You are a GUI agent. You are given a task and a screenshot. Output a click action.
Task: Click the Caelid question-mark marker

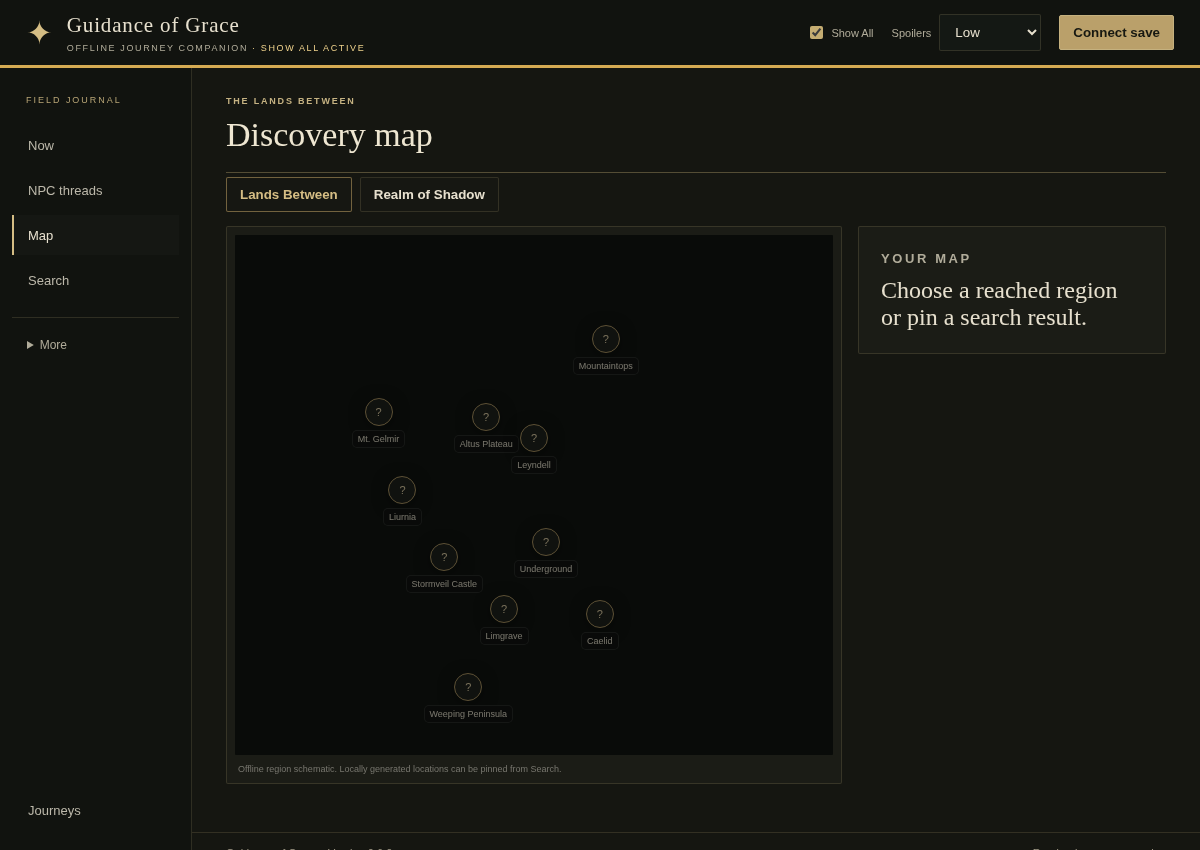pyautogui.click(x=600, y=614)
